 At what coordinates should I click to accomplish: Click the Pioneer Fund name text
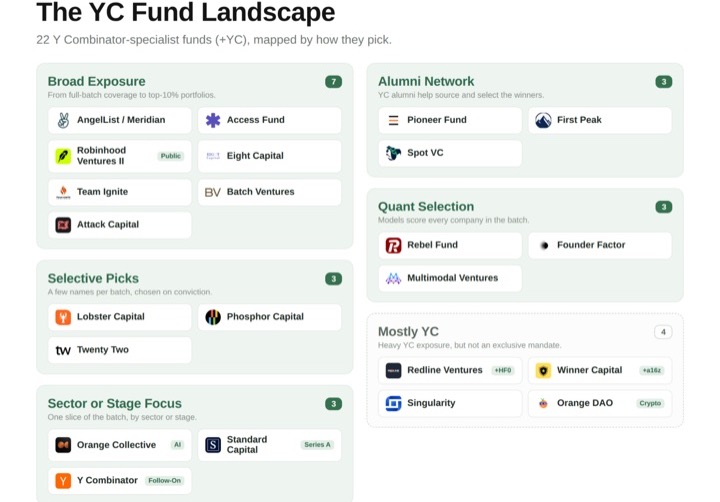[437, 120]
